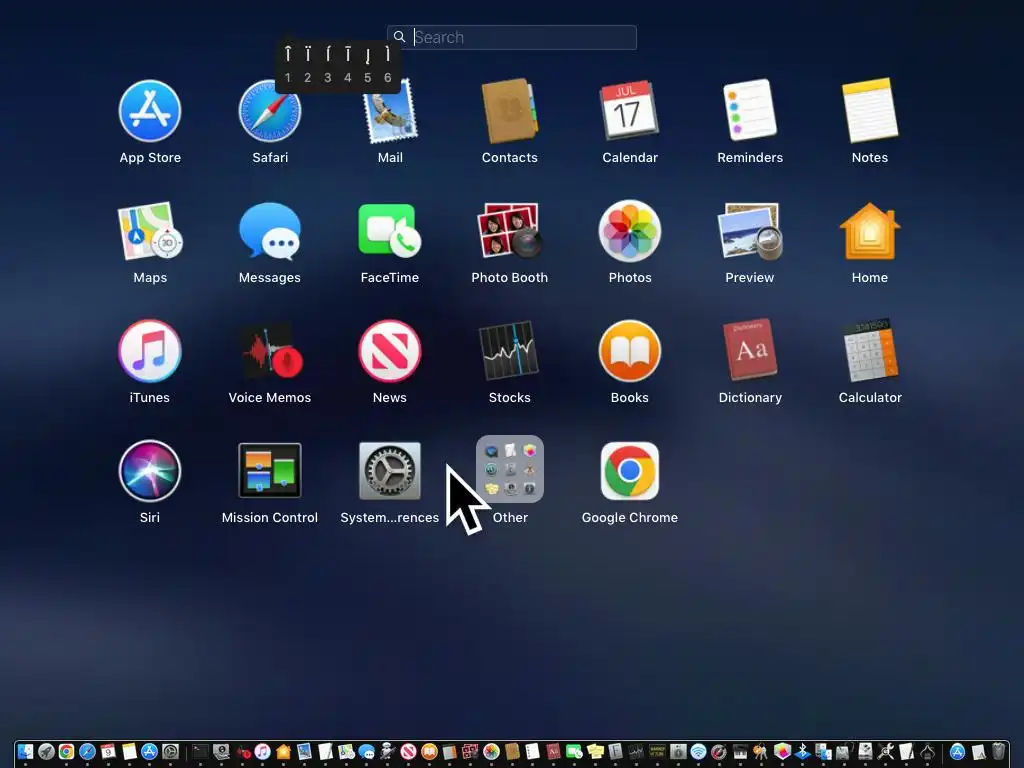Launch Safari from the Launchpad grid
The image size is (1024, 768).
tap(270, 112)
